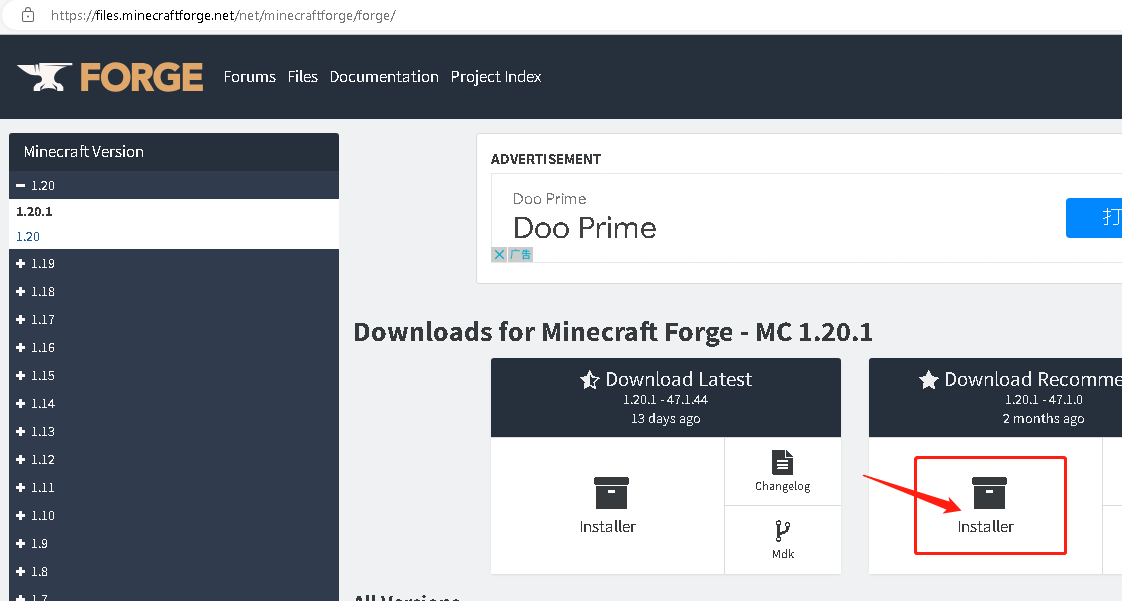
Task: Expand the 1.9 version group
Action: (174, 543)
